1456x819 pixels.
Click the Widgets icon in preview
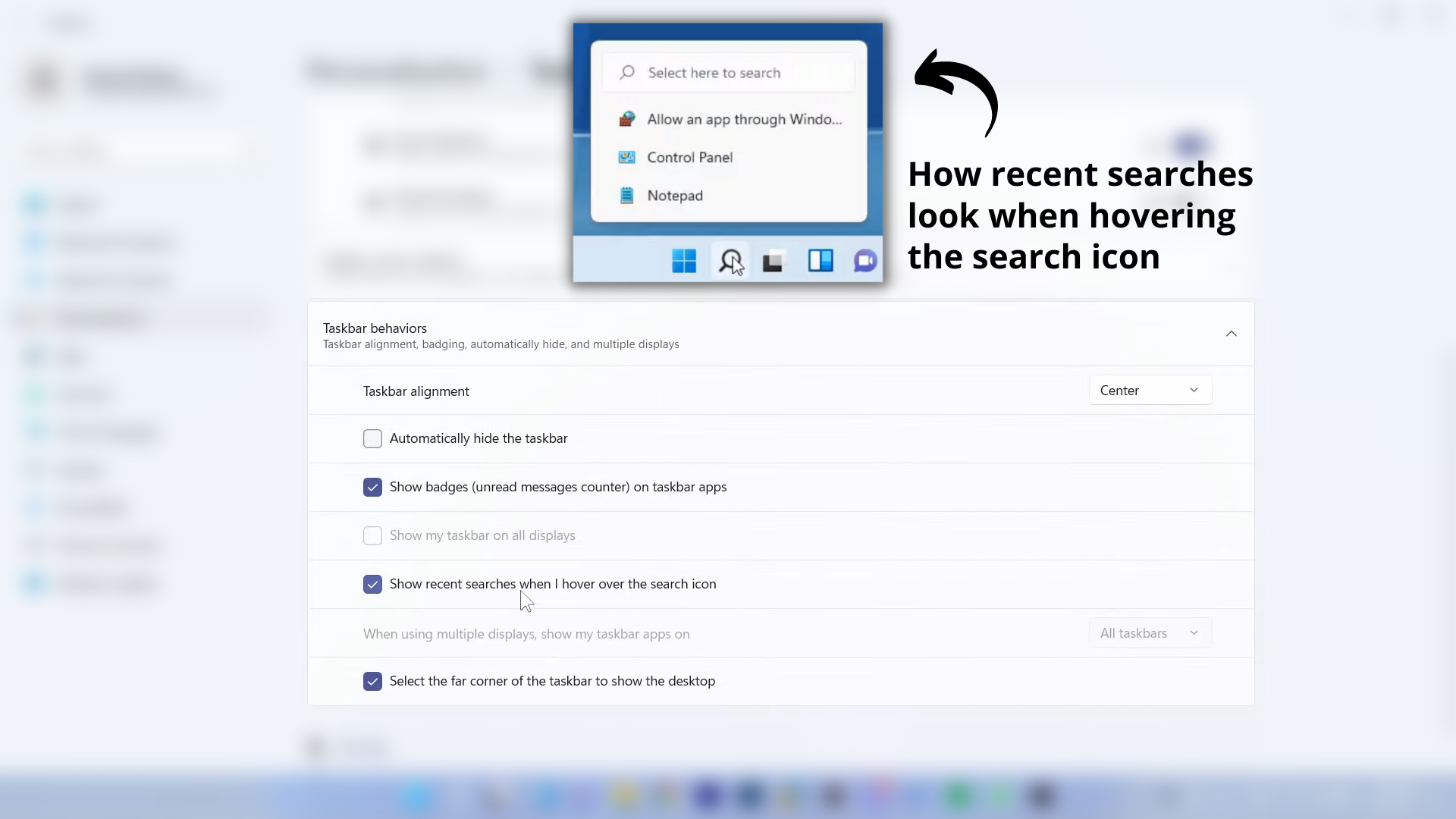point(820,261)
